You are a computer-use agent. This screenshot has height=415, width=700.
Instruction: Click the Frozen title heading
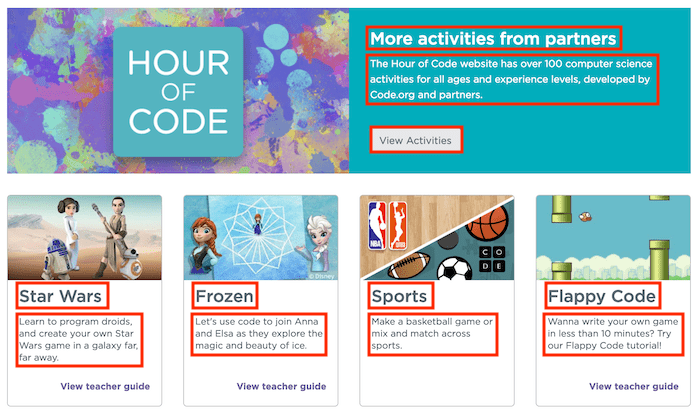[225, 296]
